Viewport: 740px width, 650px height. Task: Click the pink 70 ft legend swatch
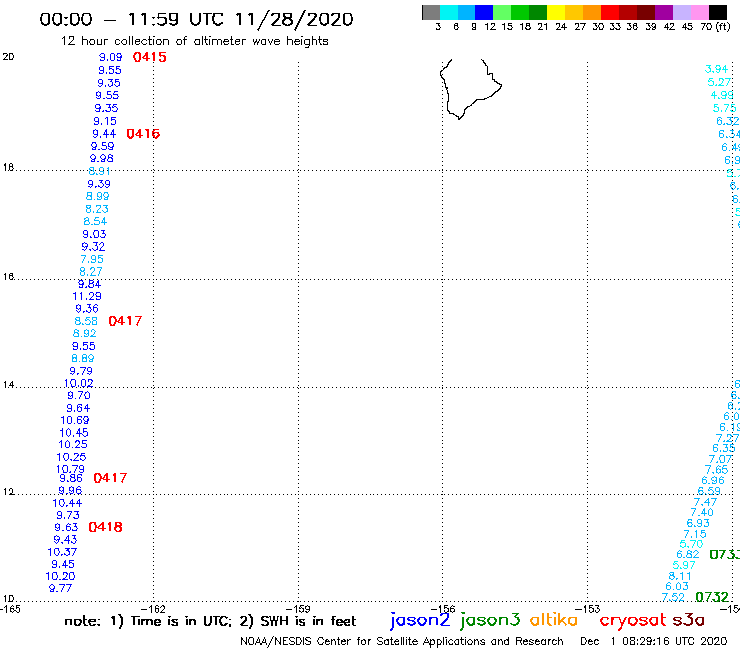pyautogui.click(x=699, y=12)
